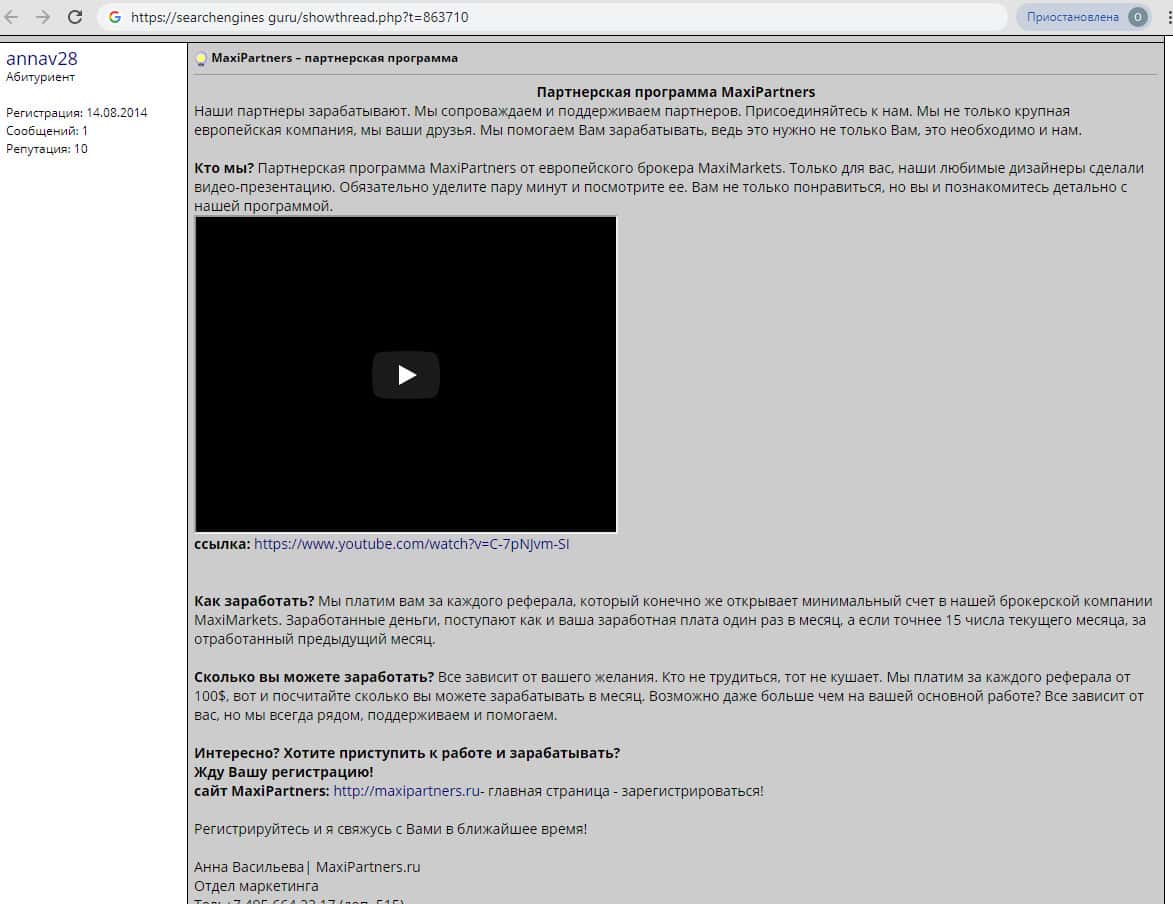This screenshot has width=1173, height=904.
Task: Open the annav28 user profile
Action: (x=42, y=58)
